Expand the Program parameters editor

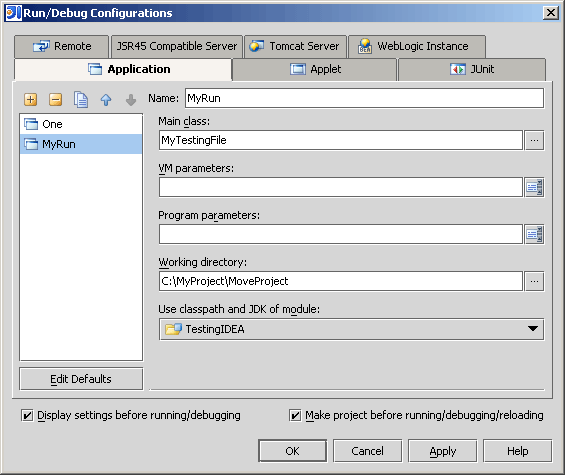tap(534, 234)
